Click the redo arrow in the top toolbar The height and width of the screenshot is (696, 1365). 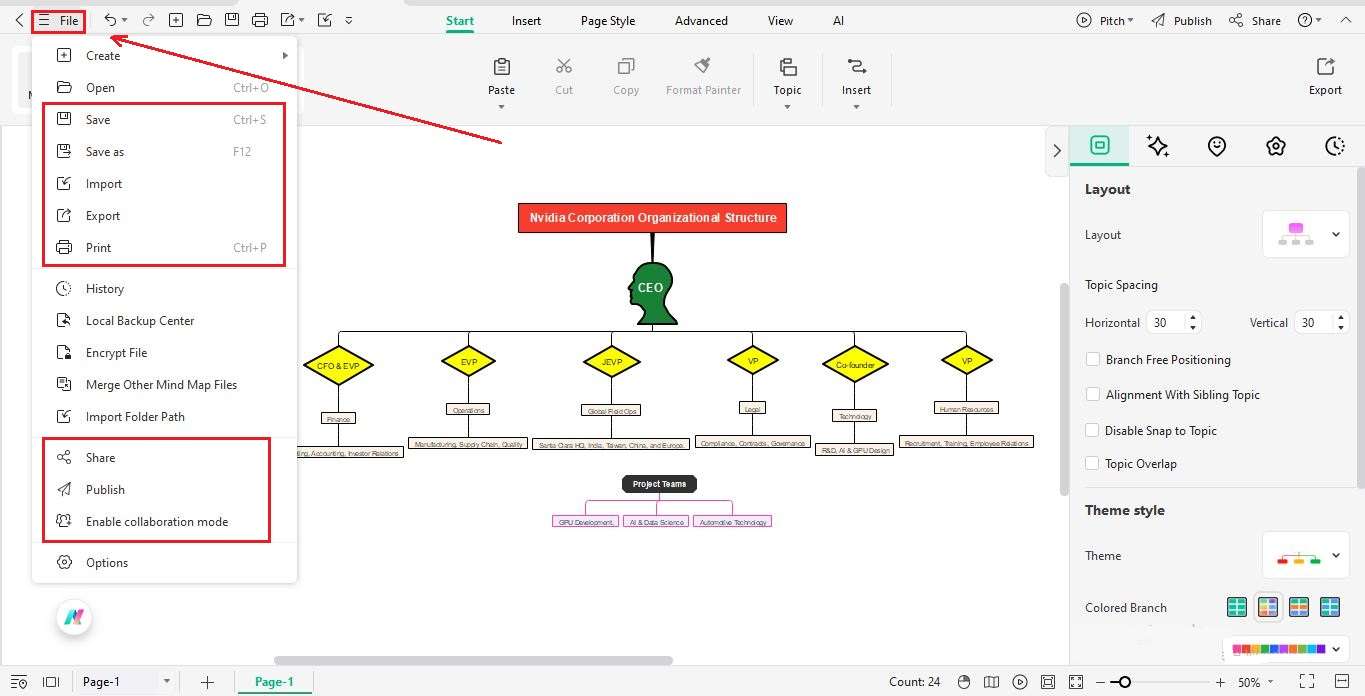tap(148, 20)
